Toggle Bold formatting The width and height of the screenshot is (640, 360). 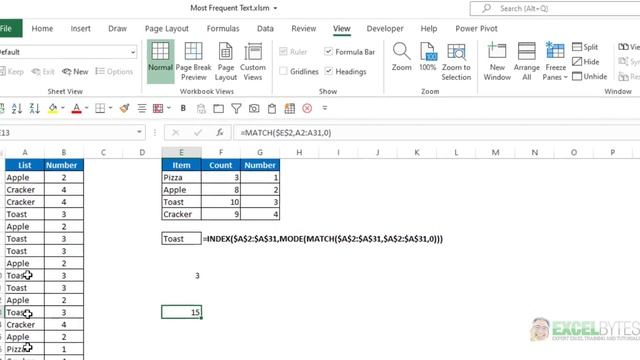[183, 108]
